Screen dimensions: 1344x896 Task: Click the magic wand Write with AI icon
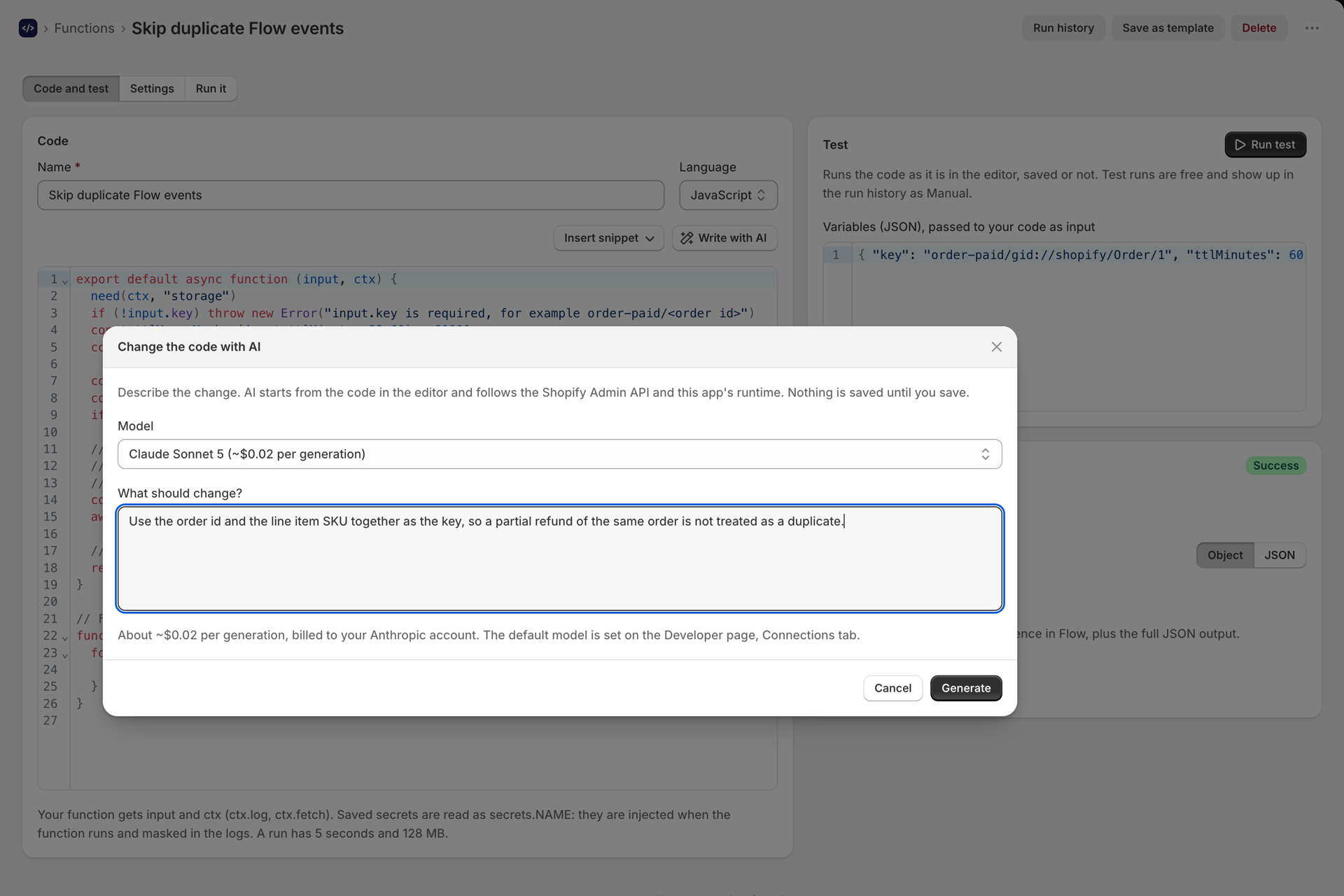(x=687, y=238)
